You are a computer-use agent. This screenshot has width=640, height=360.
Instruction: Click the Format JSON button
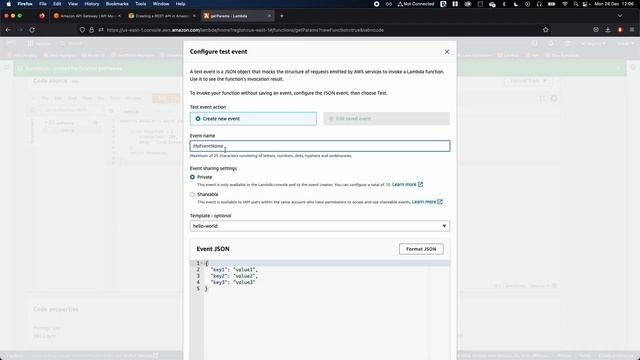tap(421, 249)
